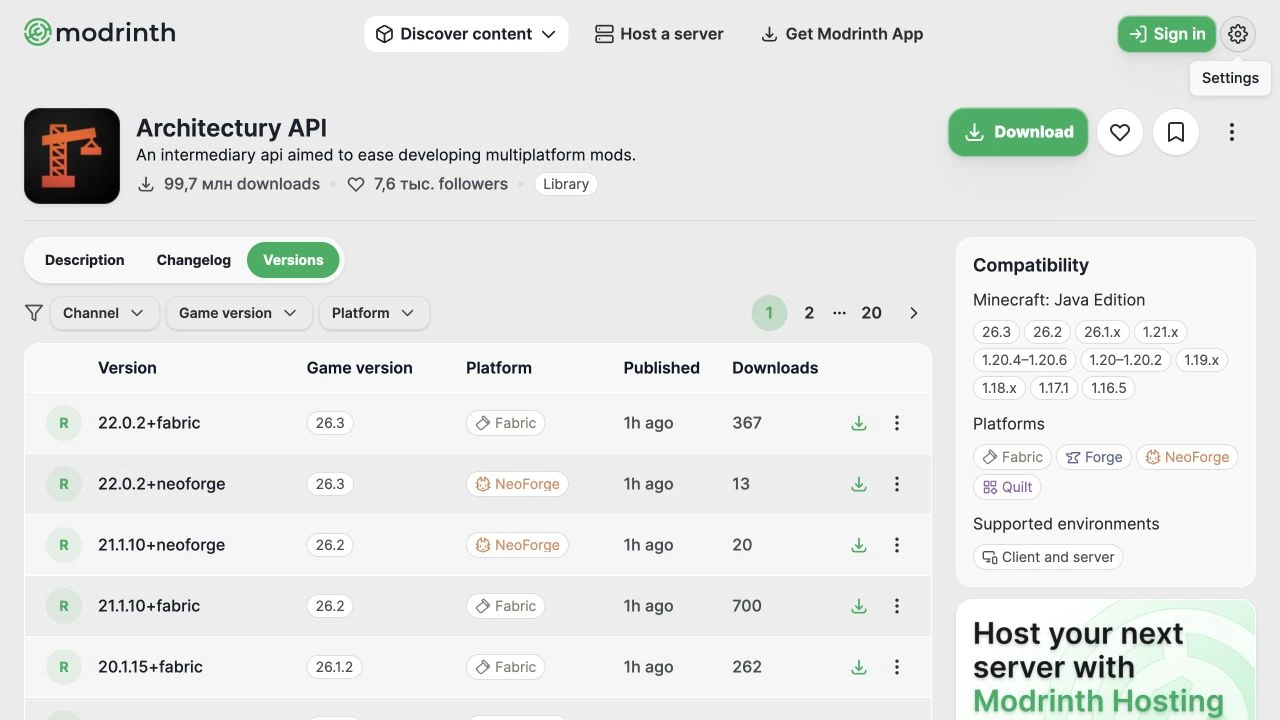This screenshot has width=1280, height=720.
Task: Open version 22.0.2+fabric details
Action: pos(149,423)
